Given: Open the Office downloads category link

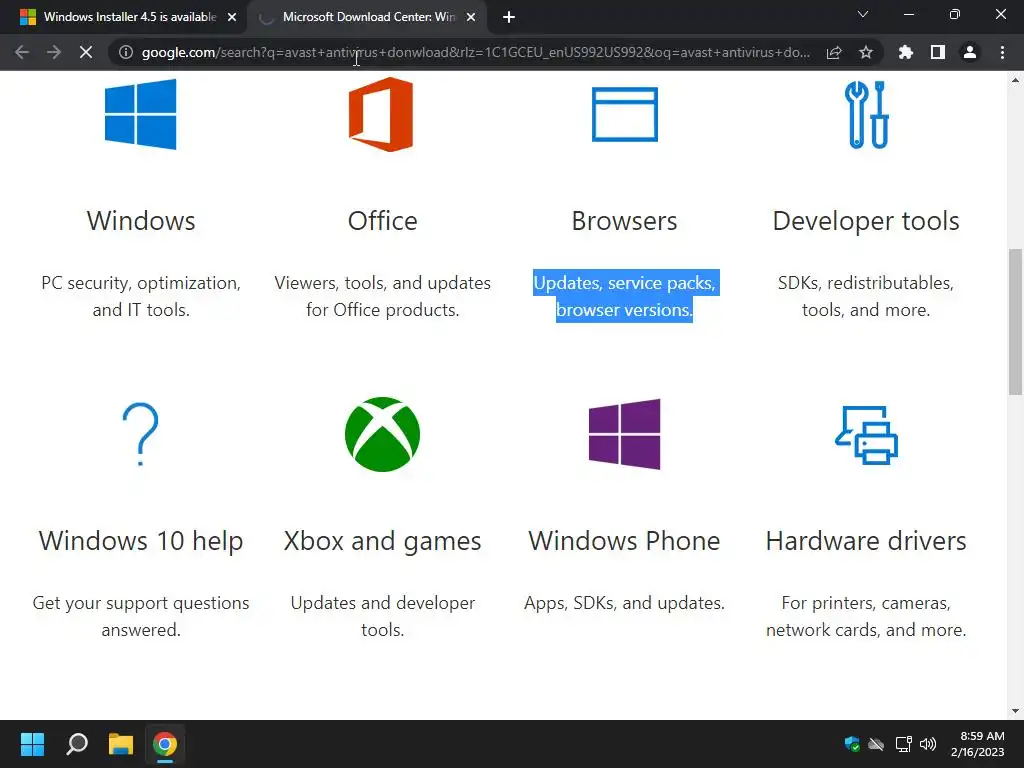Looking at the screenshot, I should (382, 221).
